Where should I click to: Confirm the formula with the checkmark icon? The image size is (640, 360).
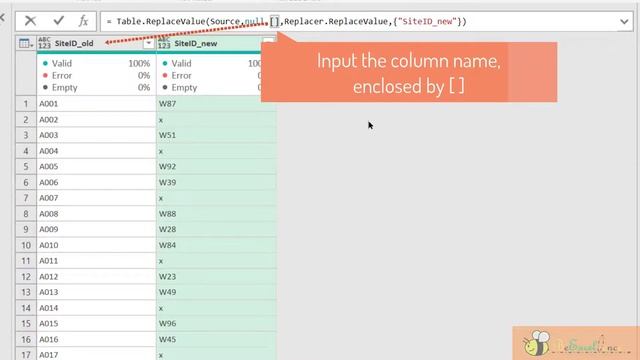pos(58,20)
